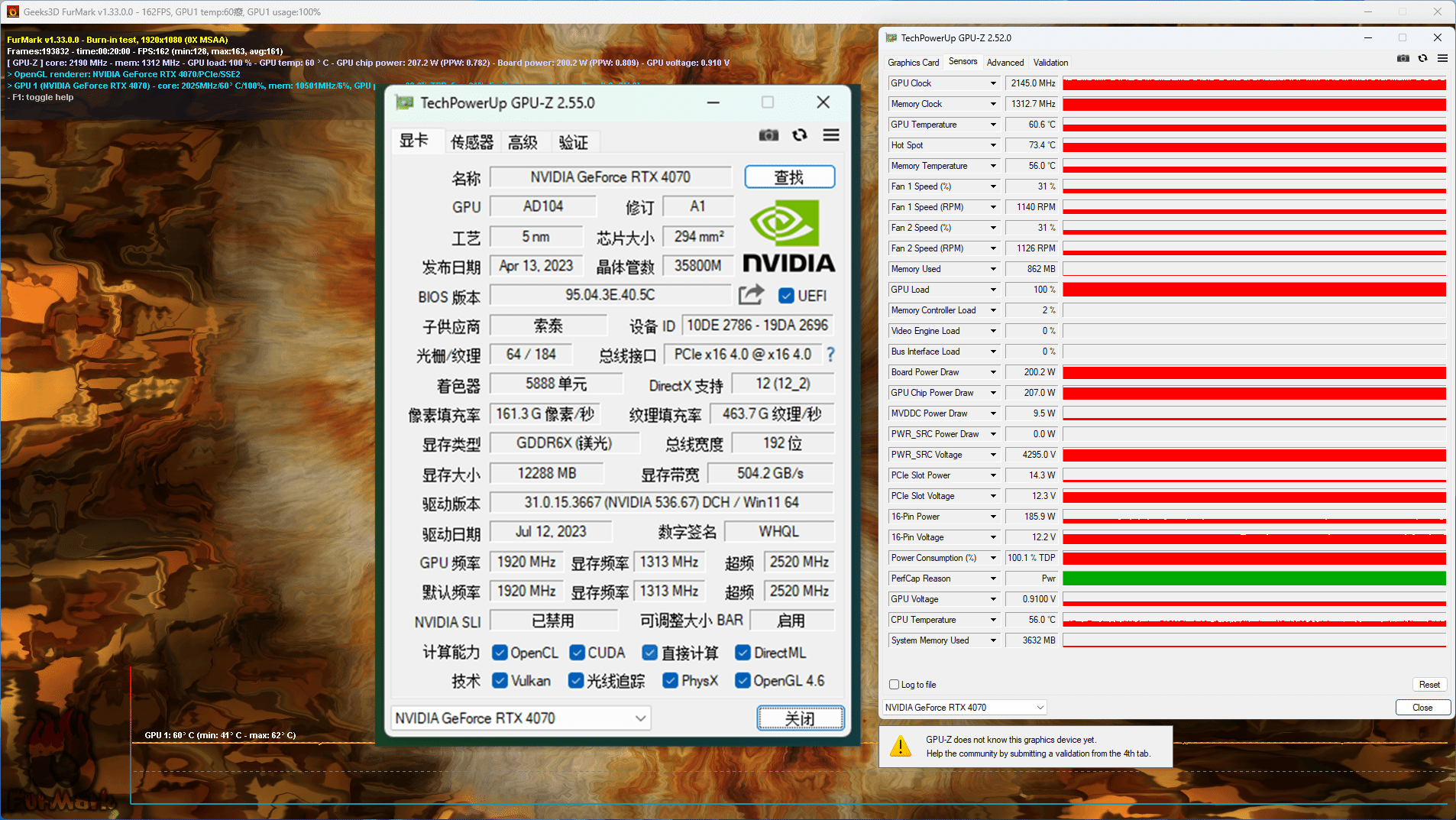Click the BIOS share/export arrow icon
The image size is (1456, 820).
(751, 295)
